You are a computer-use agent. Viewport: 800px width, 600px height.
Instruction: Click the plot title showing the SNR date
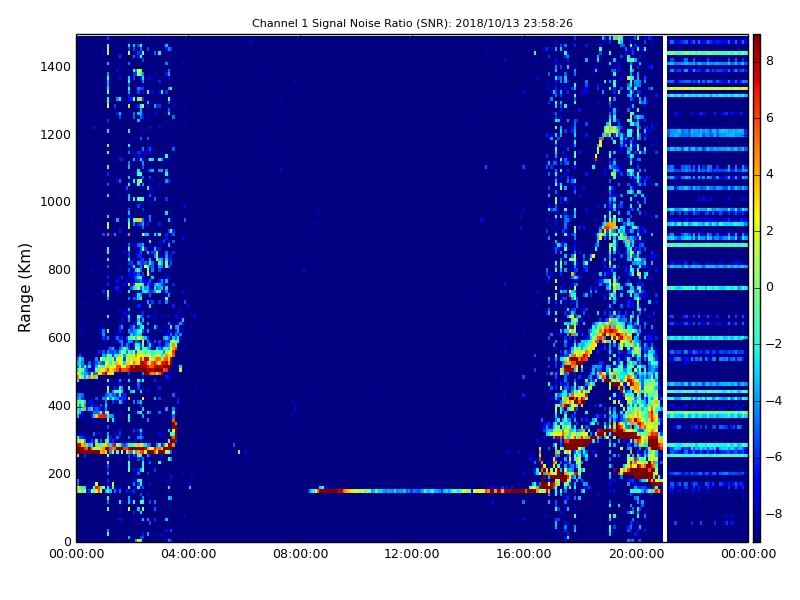tap(412, 23)
